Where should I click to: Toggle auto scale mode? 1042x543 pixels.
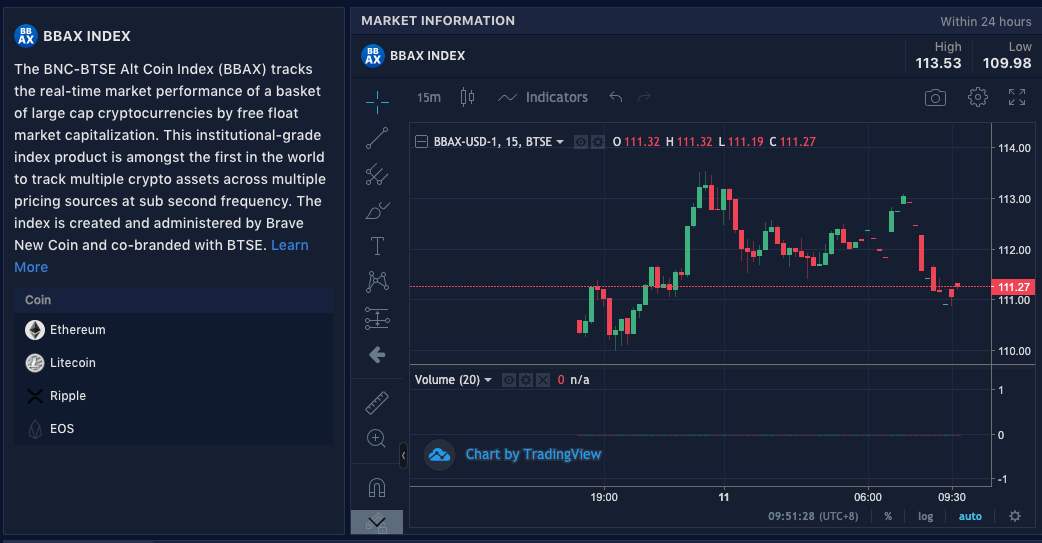(x=970, y=516)
